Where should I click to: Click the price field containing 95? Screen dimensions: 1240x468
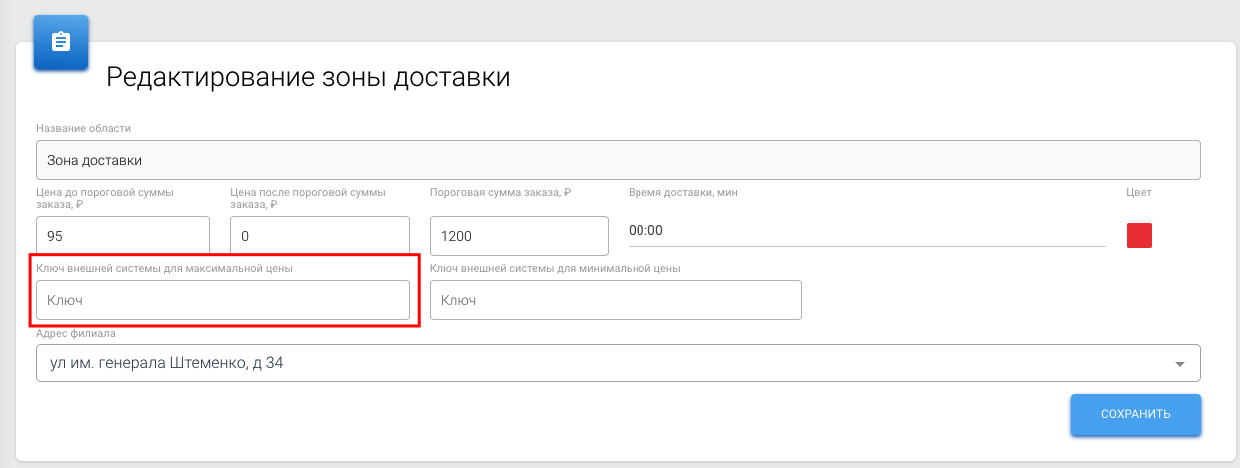122,236
